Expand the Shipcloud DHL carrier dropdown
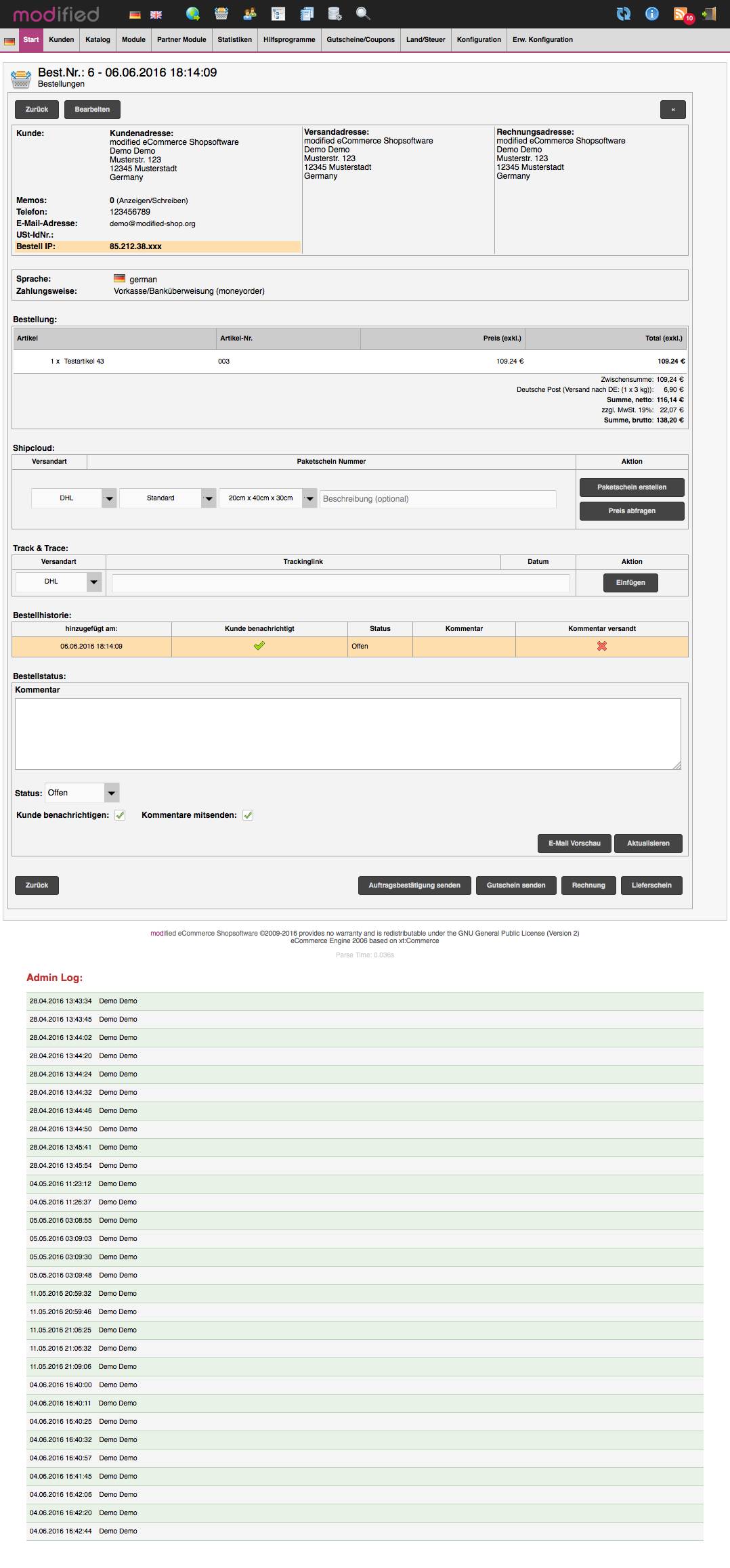 pyautogui.click(x=74, y=498)
